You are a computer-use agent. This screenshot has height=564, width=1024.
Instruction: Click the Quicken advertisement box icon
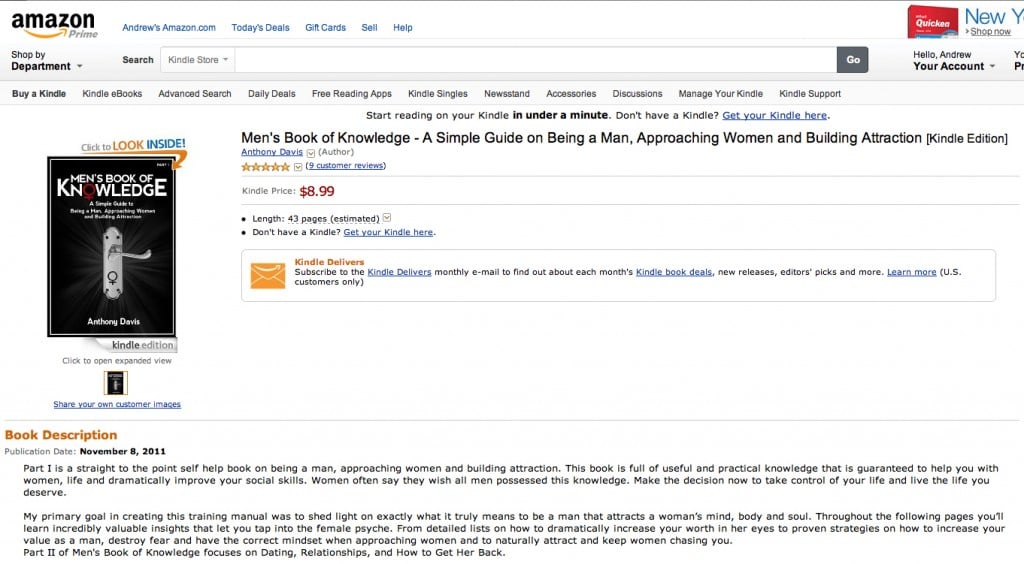coord(933,22)
